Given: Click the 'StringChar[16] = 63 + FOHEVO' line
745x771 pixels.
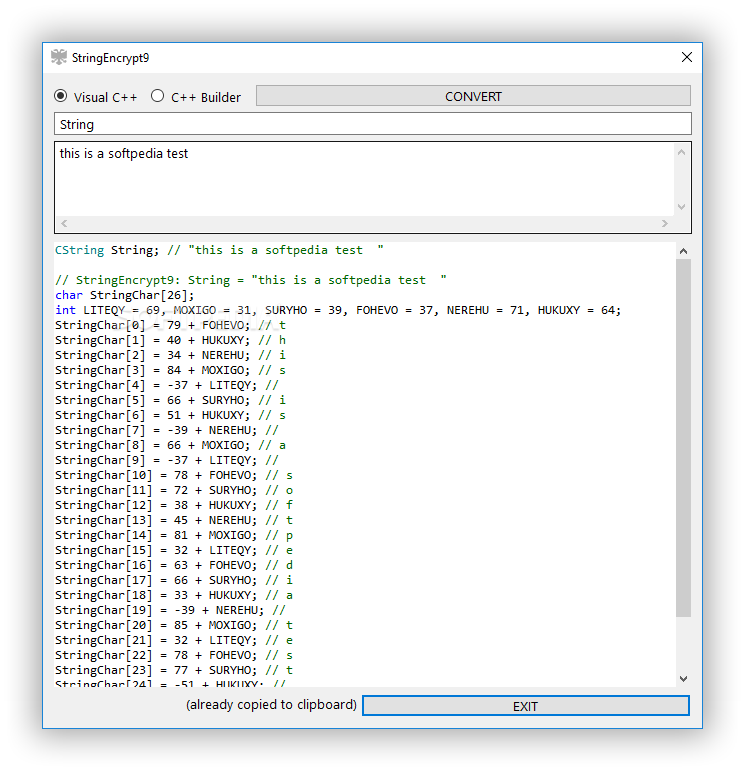Looking at the screenshot, I should pyautogui.click(x=174, y=565).
